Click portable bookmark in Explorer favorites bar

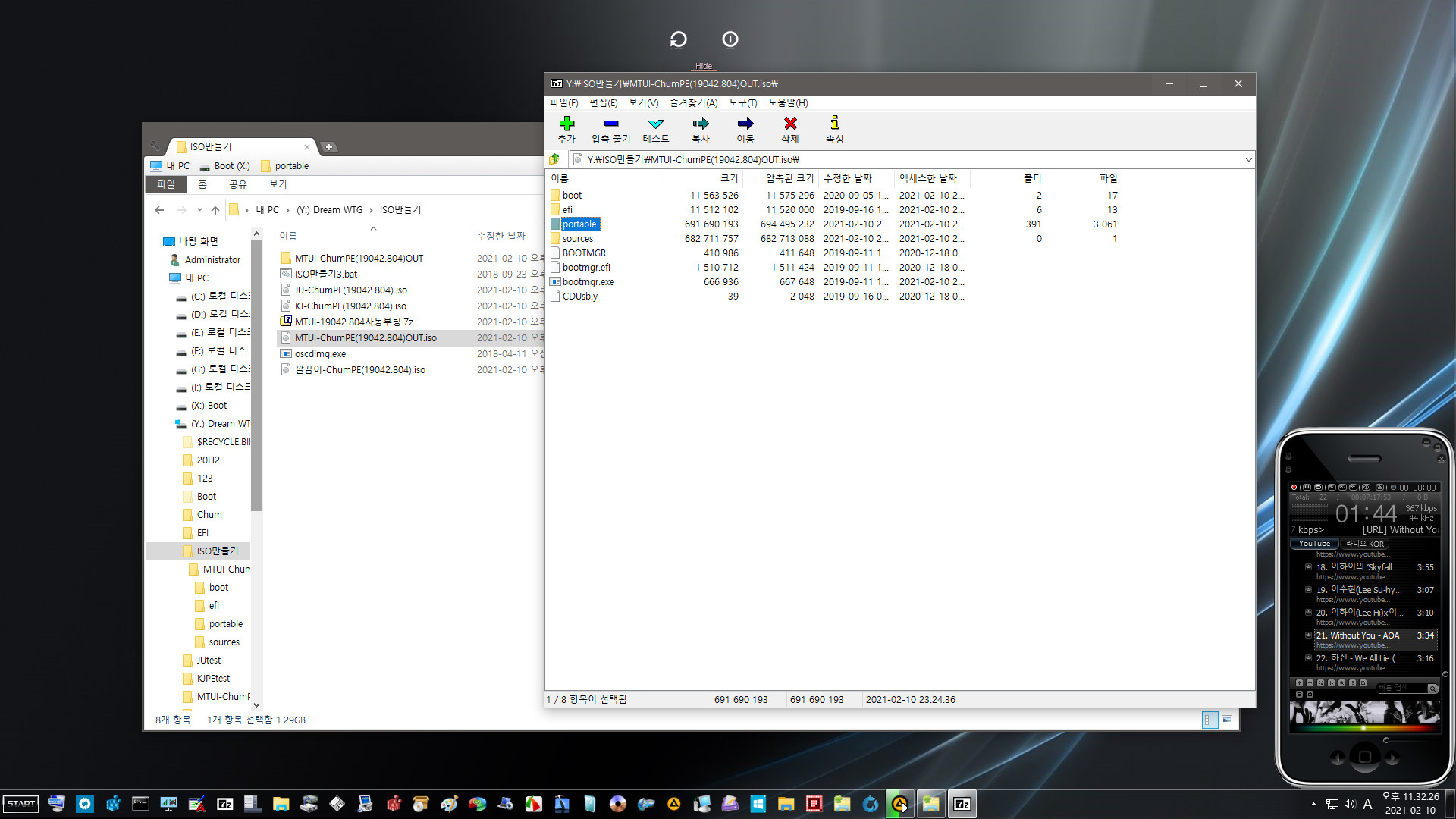(x=284, y=165)
